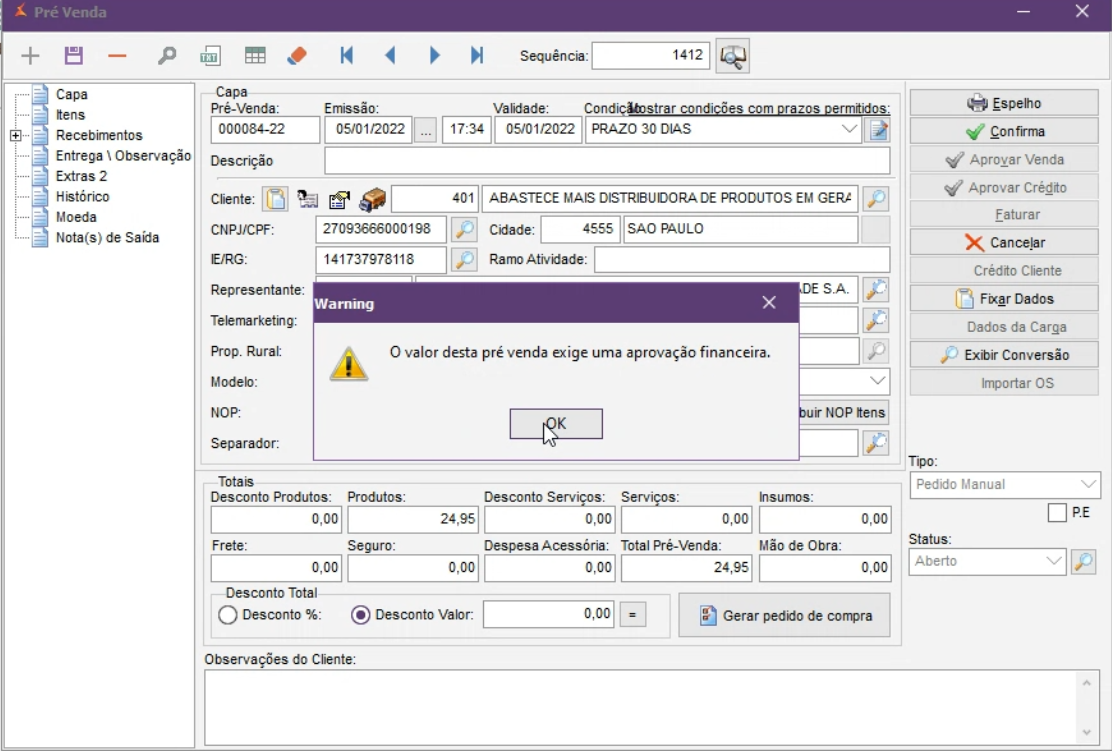Click the magnifier beside the IE/RG field
The height and width of the screenshot is (751, 1112).
tap(464, 260)
